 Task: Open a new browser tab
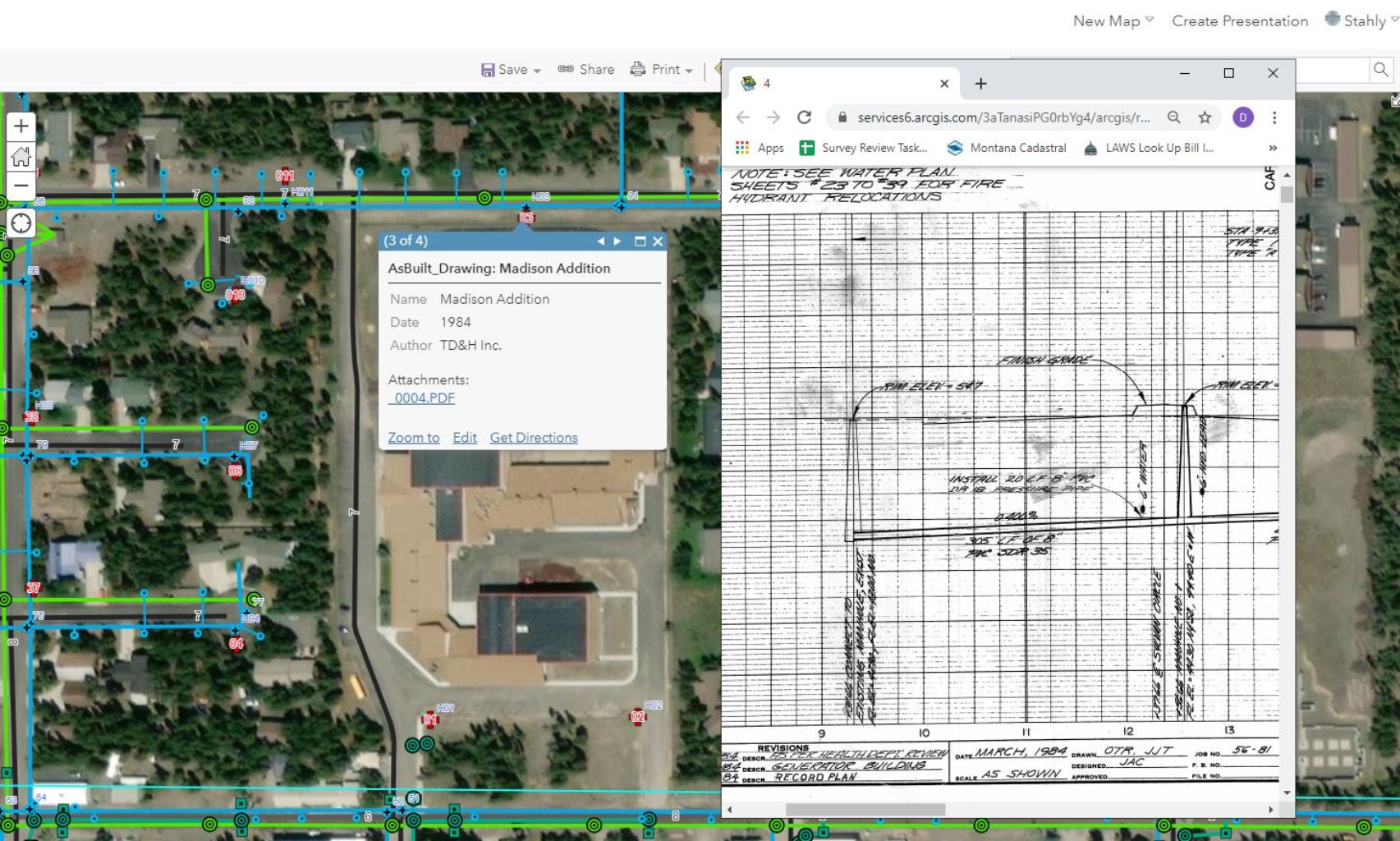(x=980, y=84)
